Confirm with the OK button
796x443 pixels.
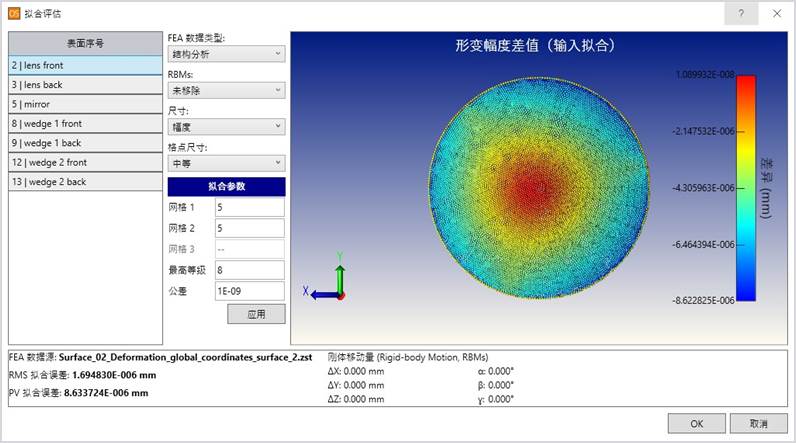[695, 424]
